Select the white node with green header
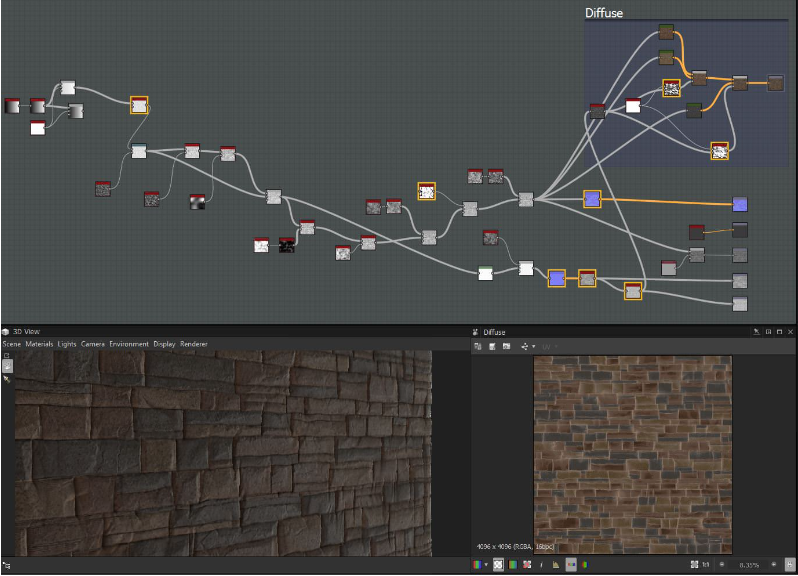This screenshot has height=576, width=798. point(486,273)
